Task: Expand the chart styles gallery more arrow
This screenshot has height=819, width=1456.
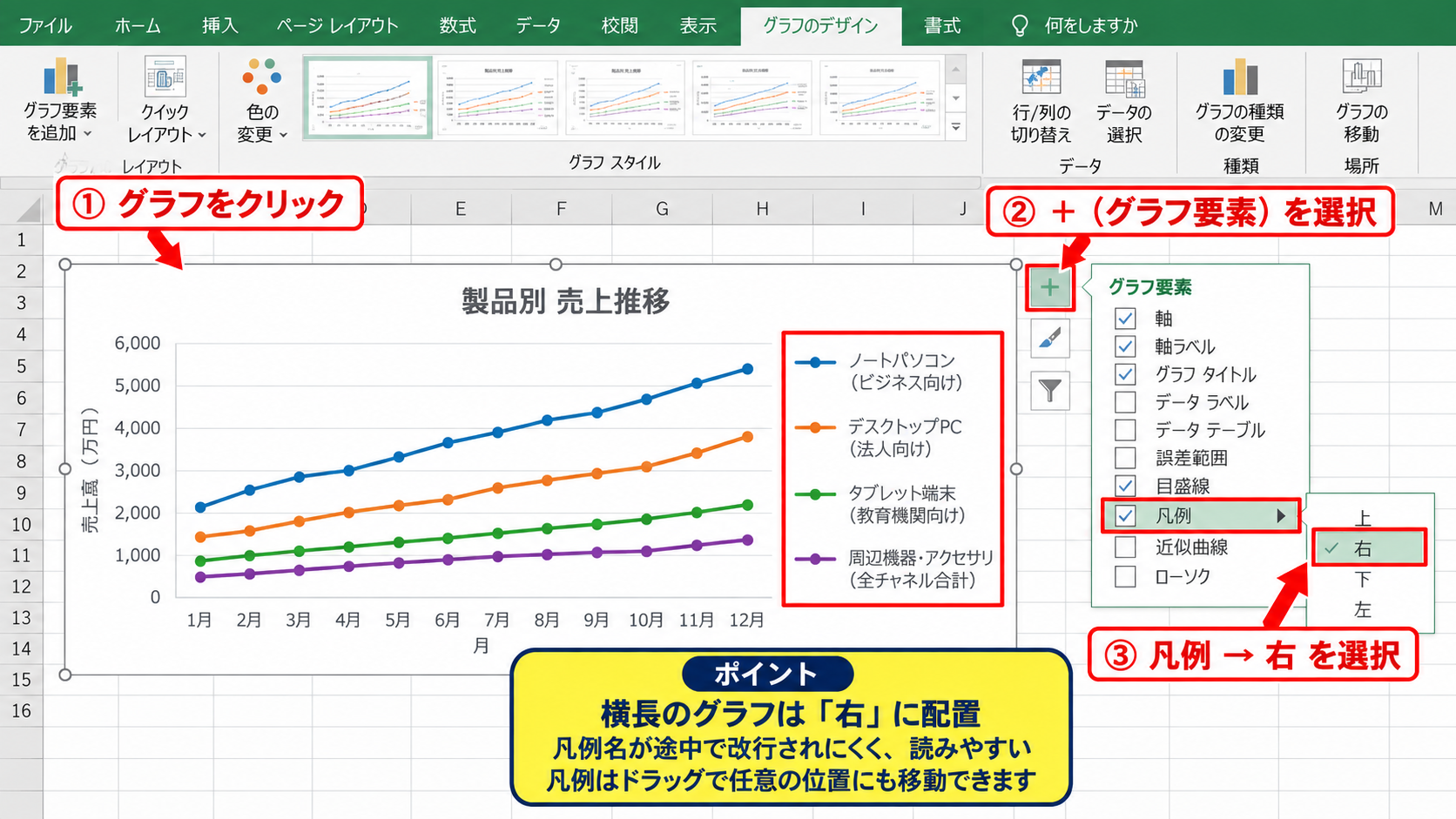Action: click(956, 127)
